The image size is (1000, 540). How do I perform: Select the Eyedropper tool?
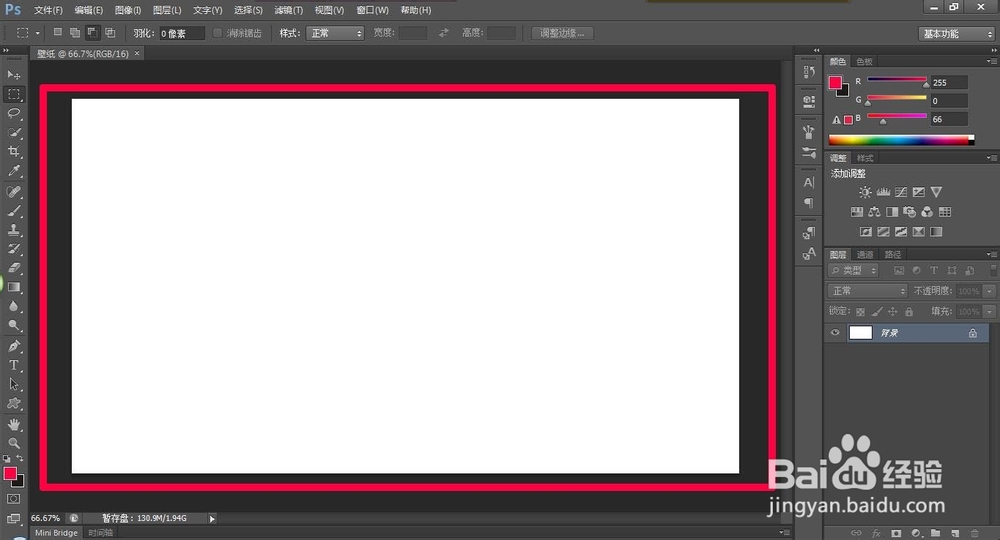click(x=13, y=170)
